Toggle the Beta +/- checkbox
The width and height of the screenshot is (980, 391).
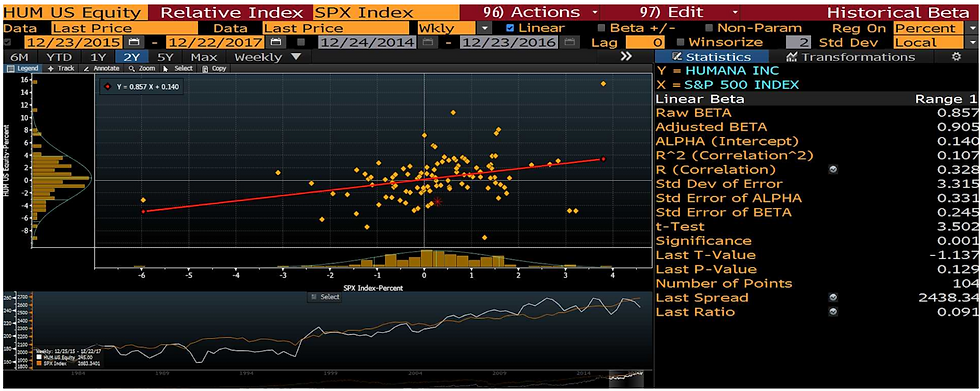(601, 28)
